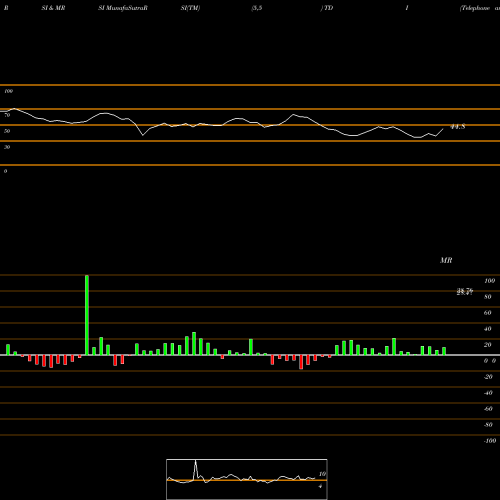The width and height of the screenshot is (500, 500).
Task: Click the 50 level label on RSI chart
Action: pyautogui.click(x=7, y=131)
